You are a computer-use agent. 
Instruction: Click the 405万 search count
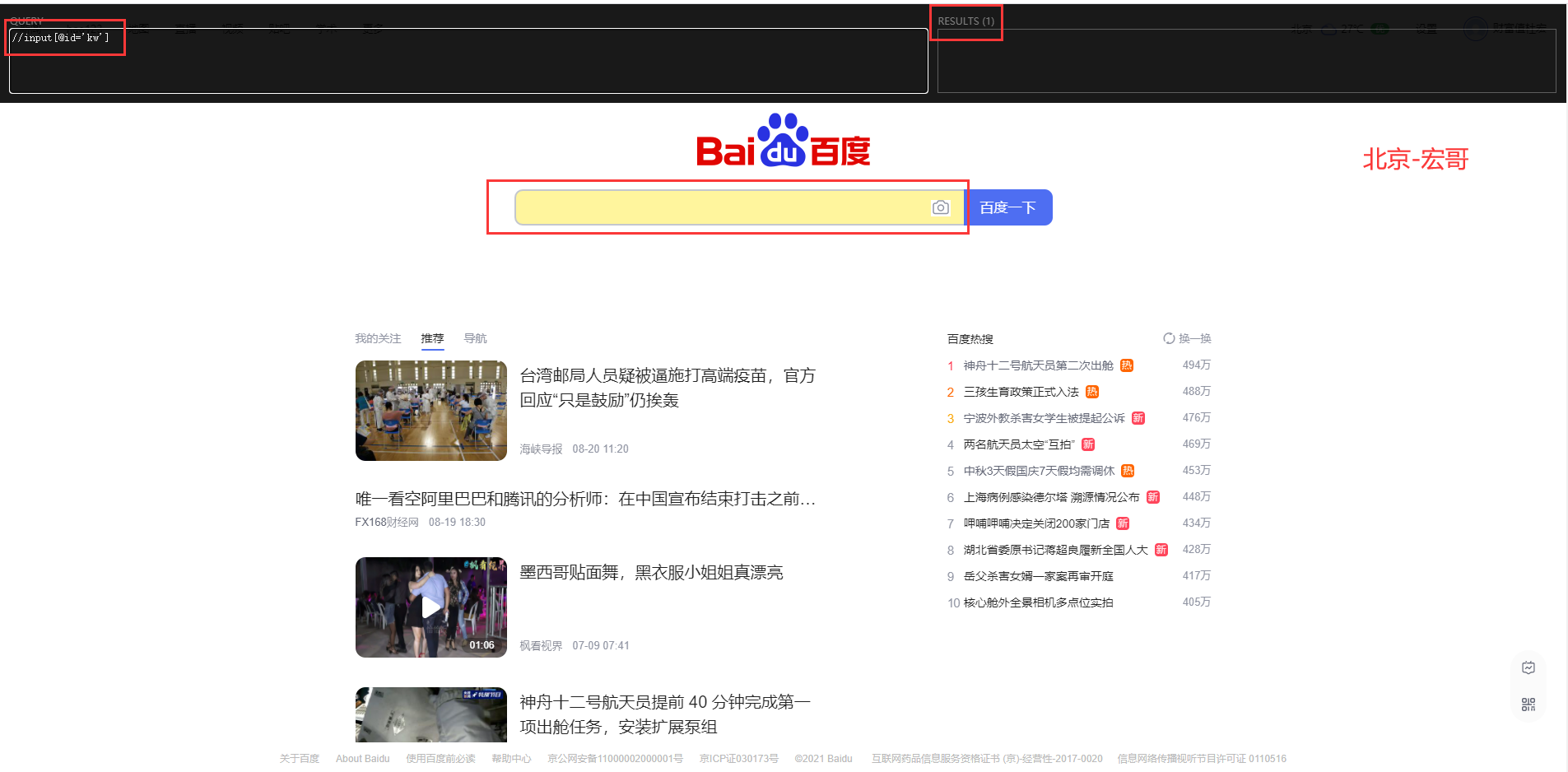tap(1197, 602)
